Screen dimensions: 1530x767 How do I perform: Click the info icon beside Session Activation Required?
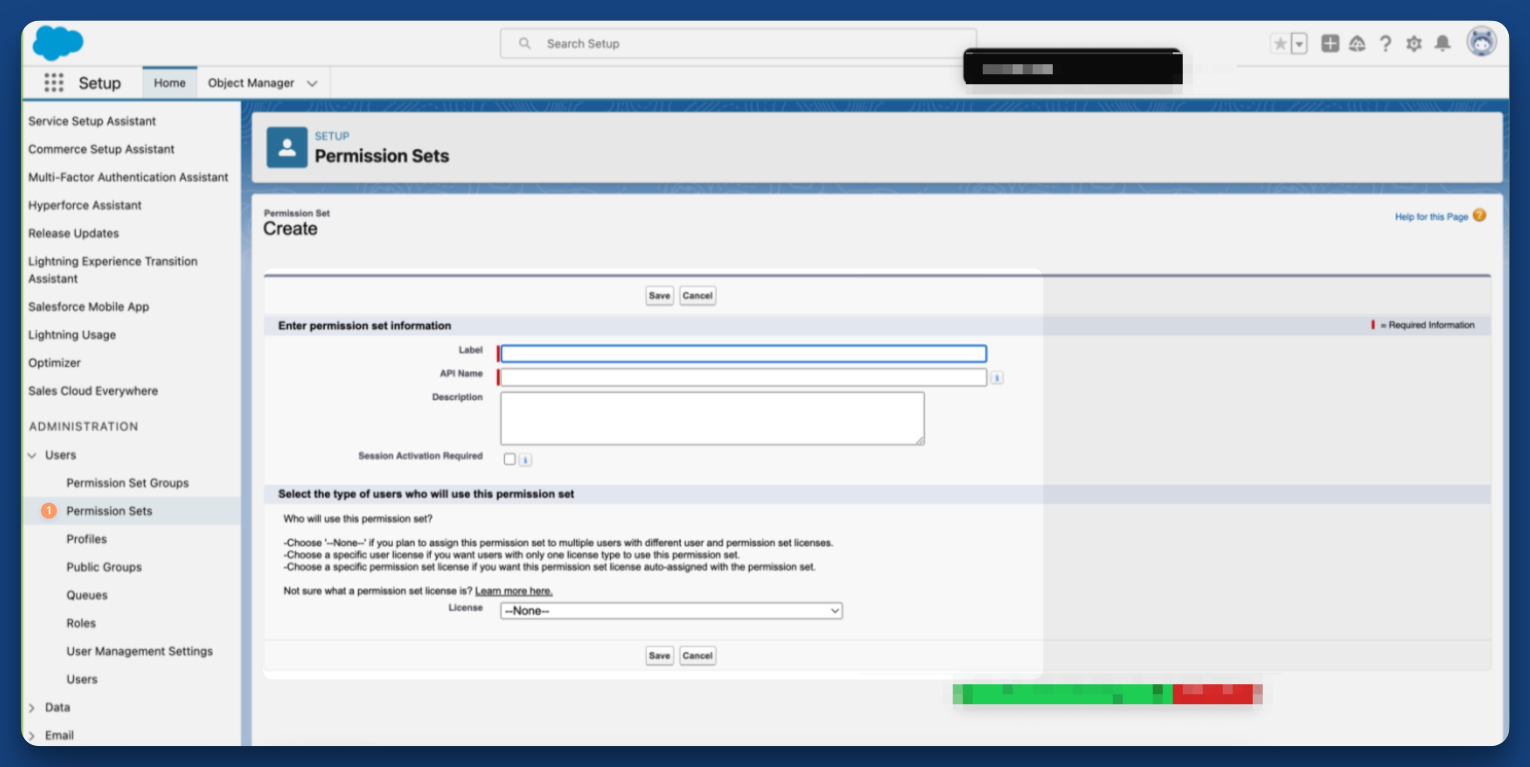click(x=525, y=460)
